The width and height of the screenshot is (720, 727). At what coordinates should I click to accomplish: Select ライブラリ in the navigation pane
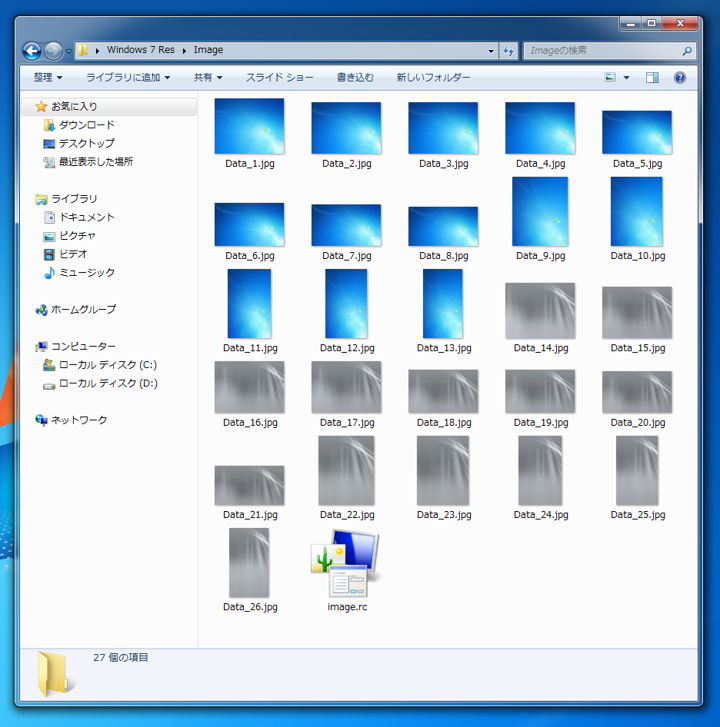pos(74,199)
